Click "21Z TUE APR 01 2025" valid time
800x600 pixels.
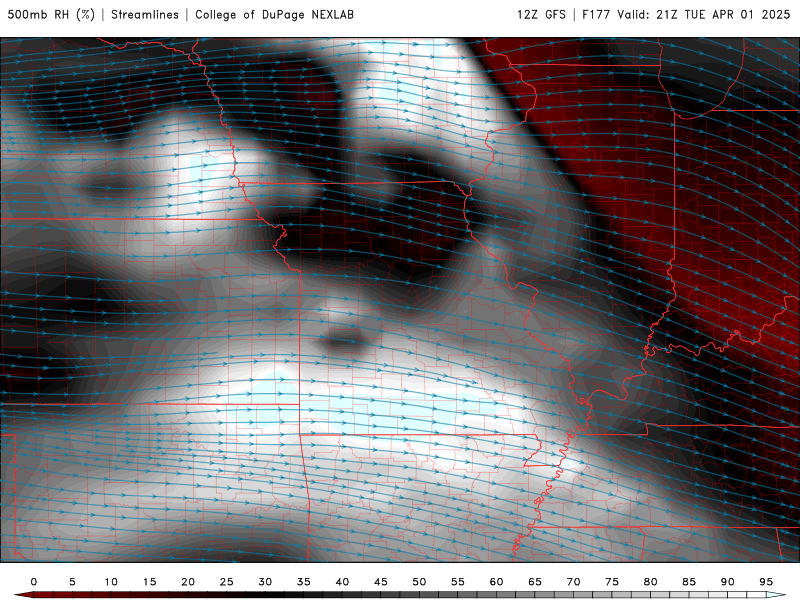(723, 15)
